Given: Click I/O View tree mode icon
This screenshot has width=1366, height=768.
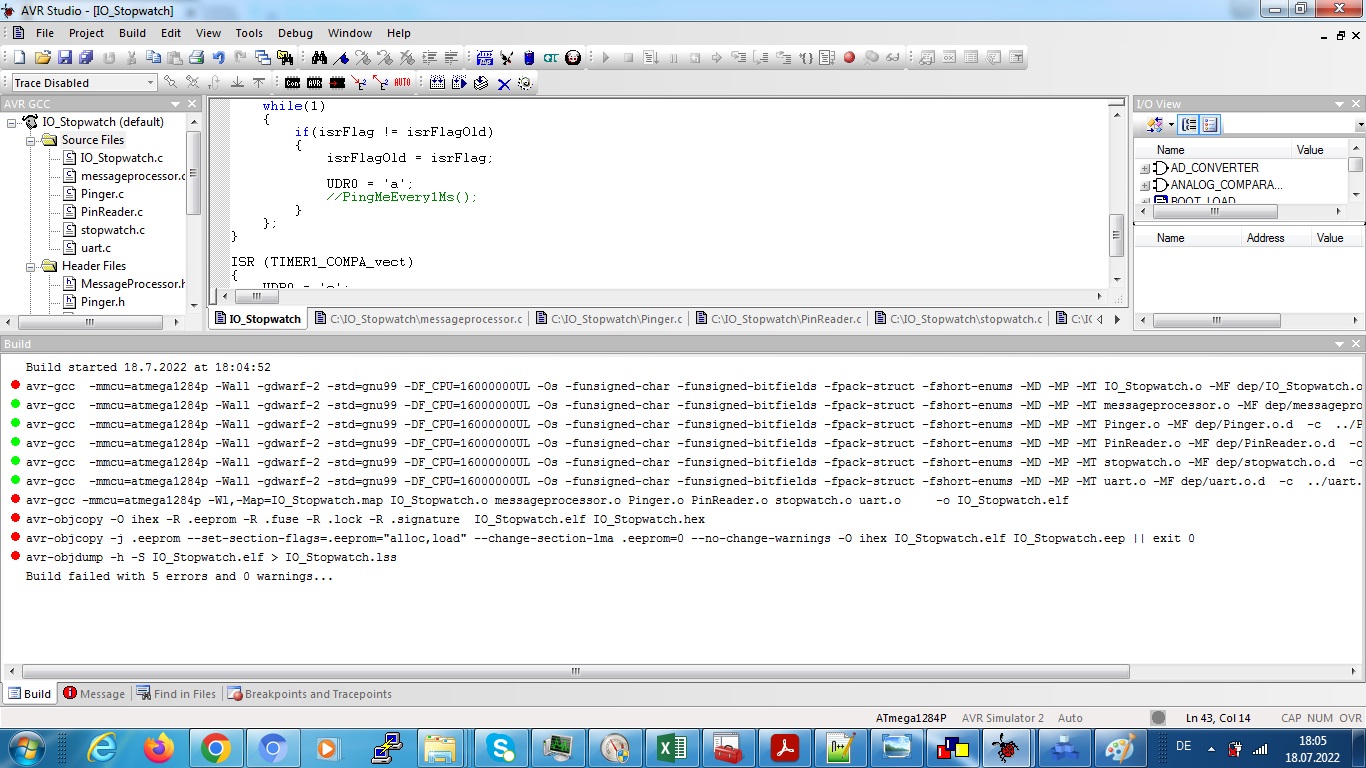Looking at the screenshot, I should point(1189,125).
